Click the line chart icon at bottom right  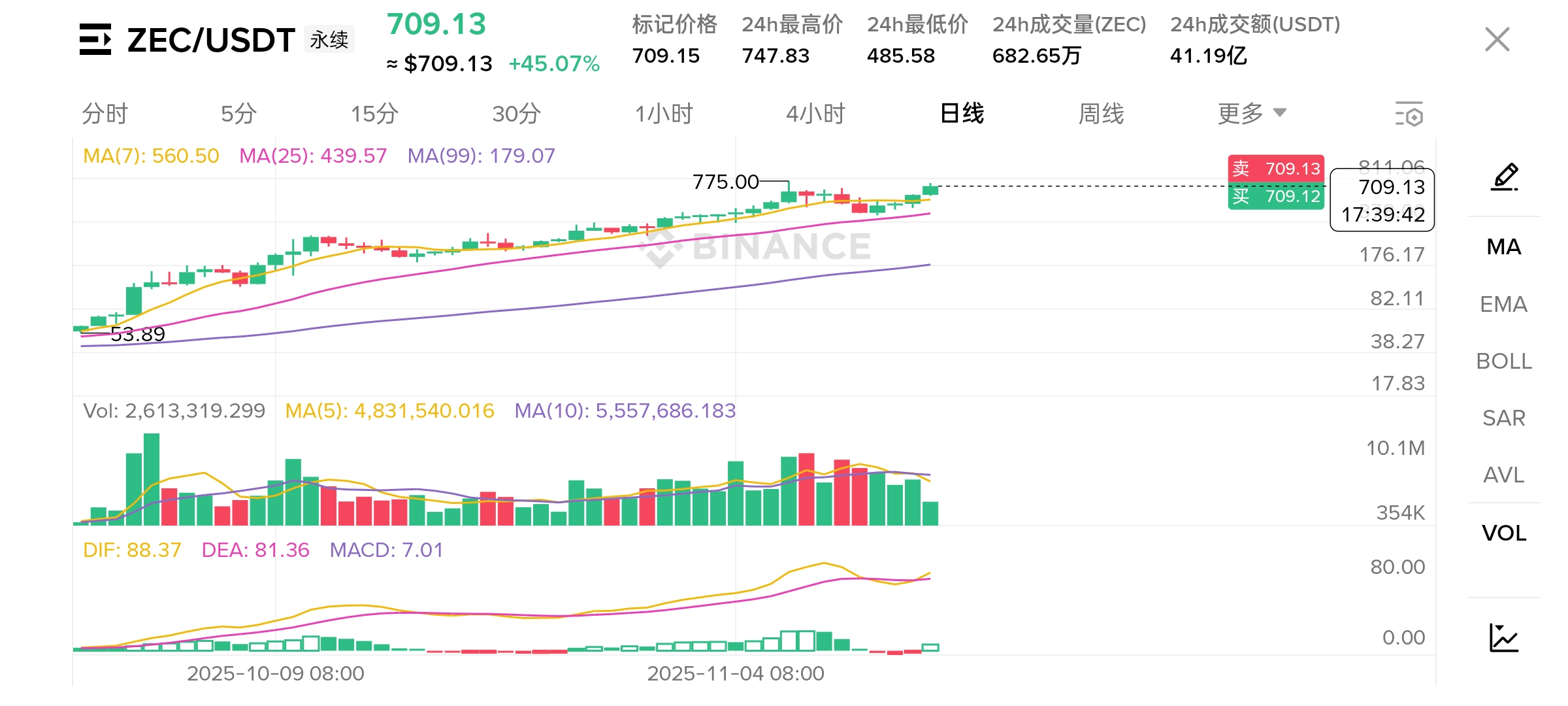1504,637
